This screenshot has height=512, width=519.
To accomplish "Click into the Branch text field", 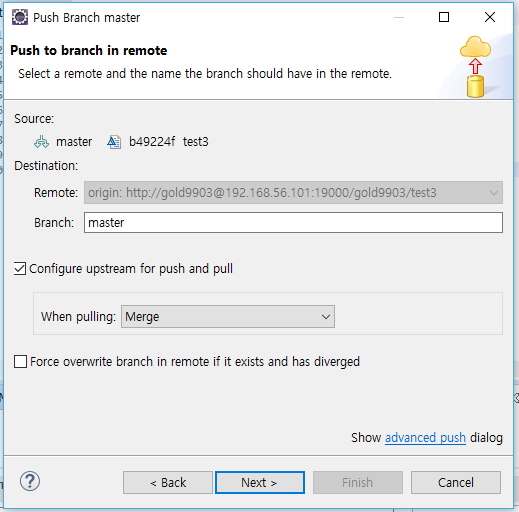I will (293, 222).
